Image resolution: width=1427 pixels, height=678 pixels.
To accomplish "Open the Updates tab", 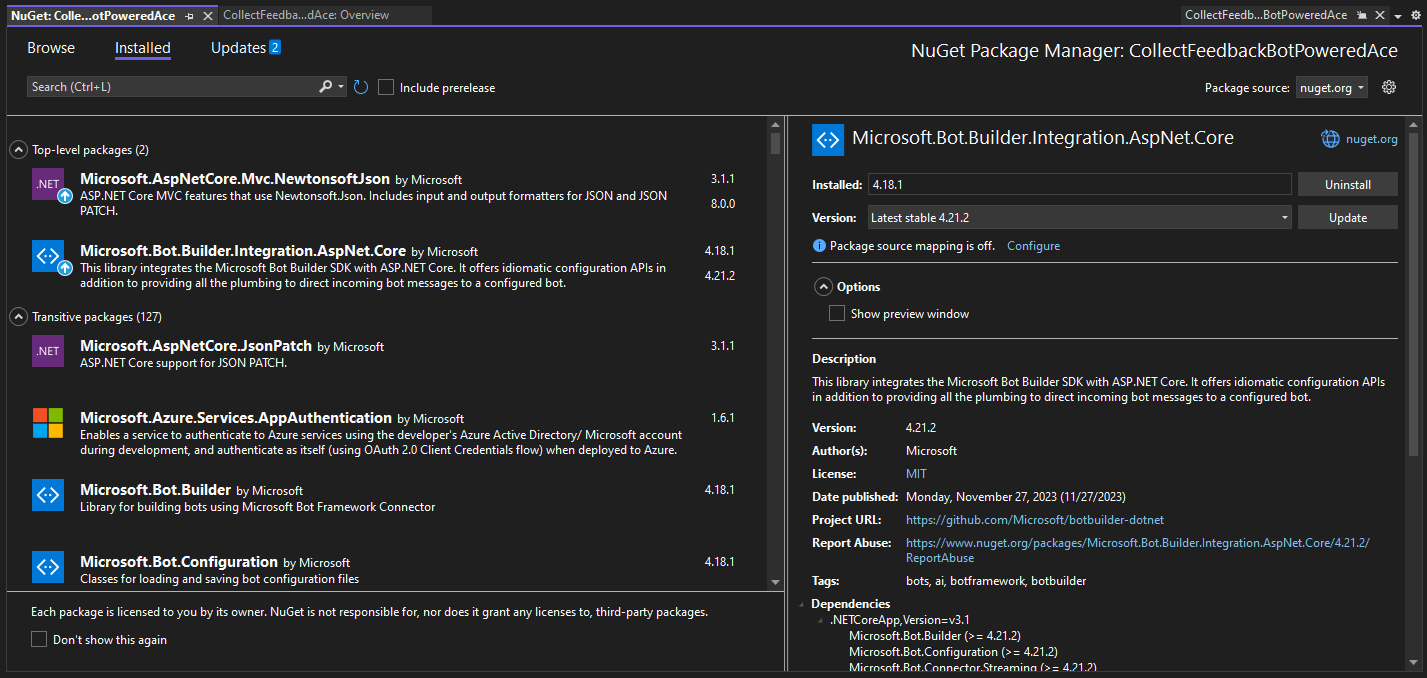I will click(x=235, y=47).
